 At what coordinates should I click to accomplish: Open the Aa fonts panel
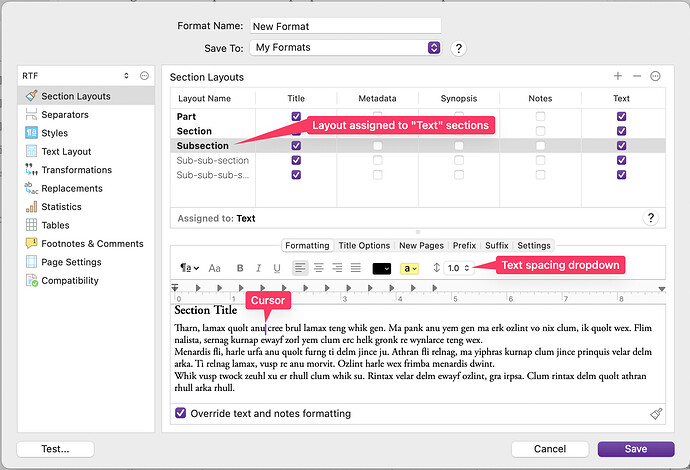214,268
